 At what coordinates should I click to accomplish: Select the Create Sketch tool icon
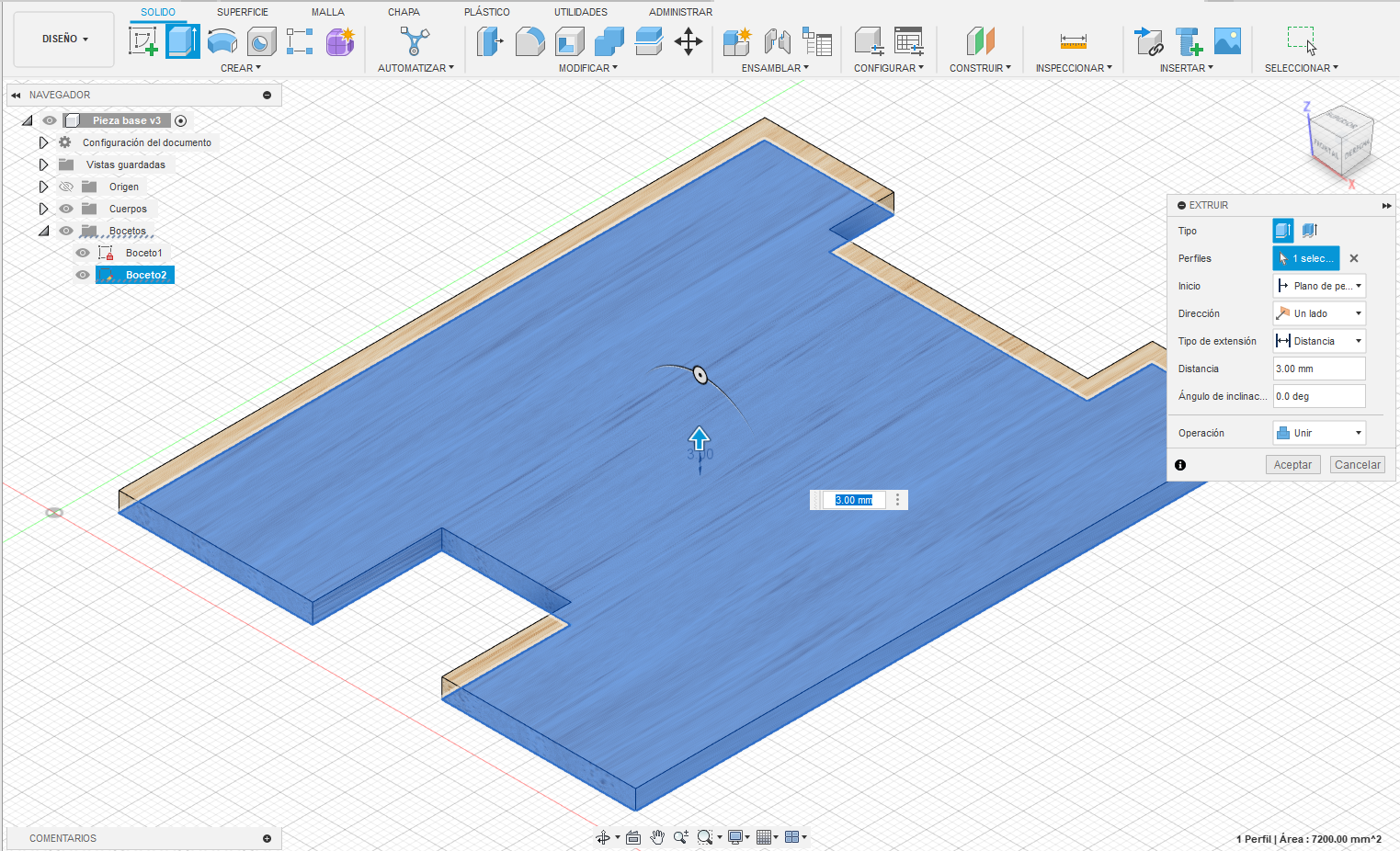coord(142,41)
